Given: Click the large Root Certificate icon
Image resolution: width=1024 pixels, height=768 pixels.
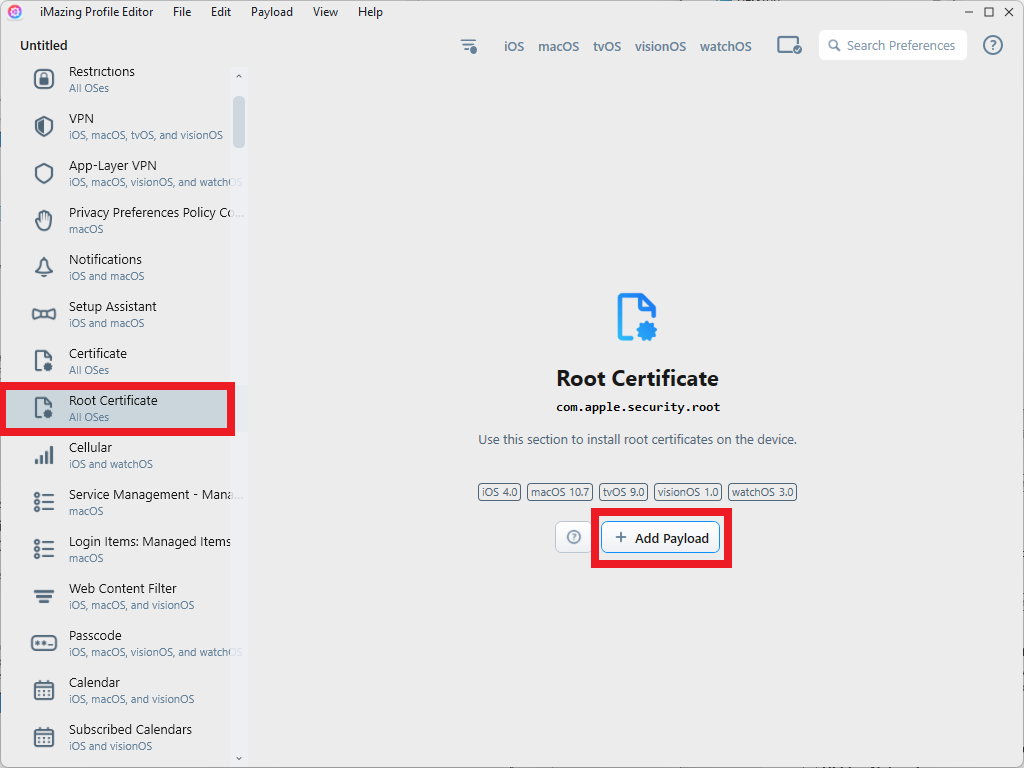Looking at the screenshot, I should pos(637,317).
